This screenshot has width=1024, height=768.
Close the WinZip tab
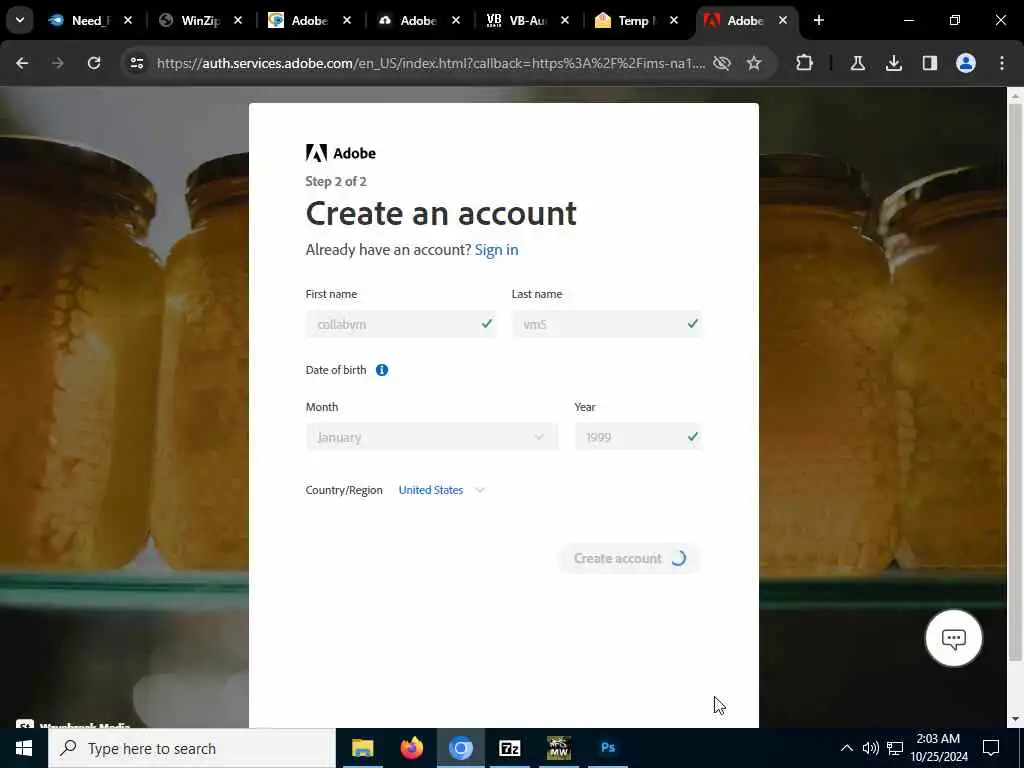point(238,20)
